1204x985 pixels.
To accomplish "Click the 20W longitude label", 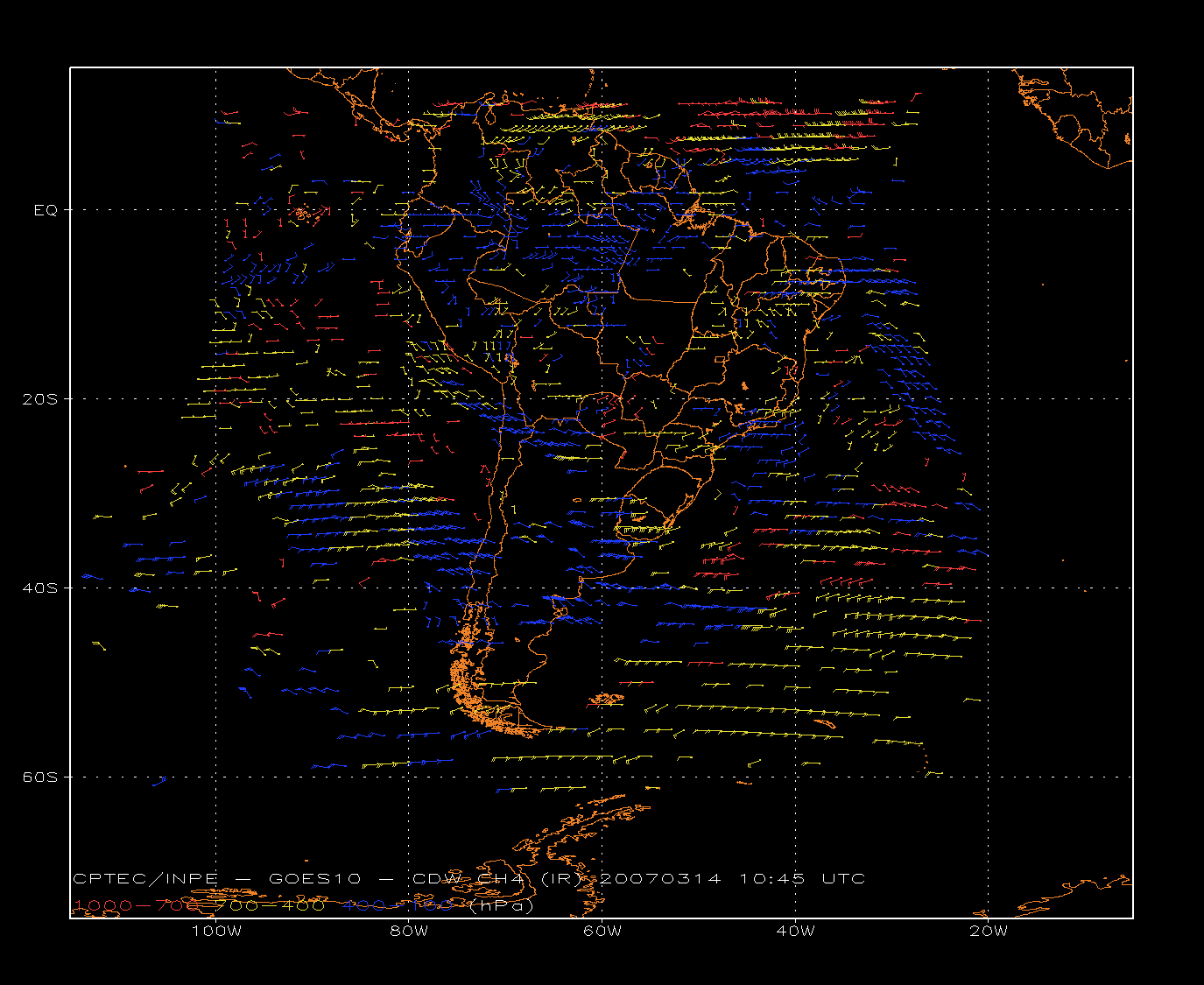I will click(x=989, y=931).
